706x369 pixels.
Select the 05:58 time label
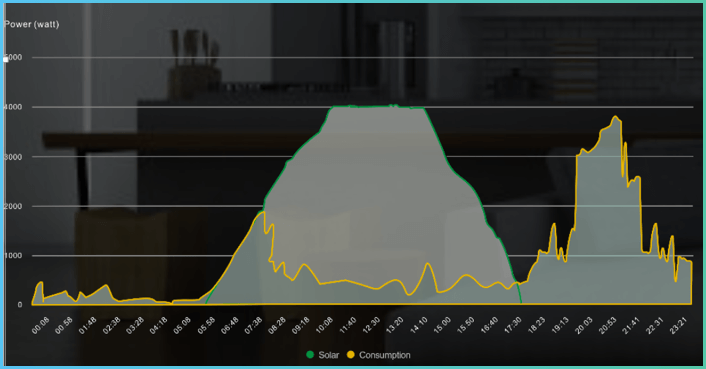206,325
